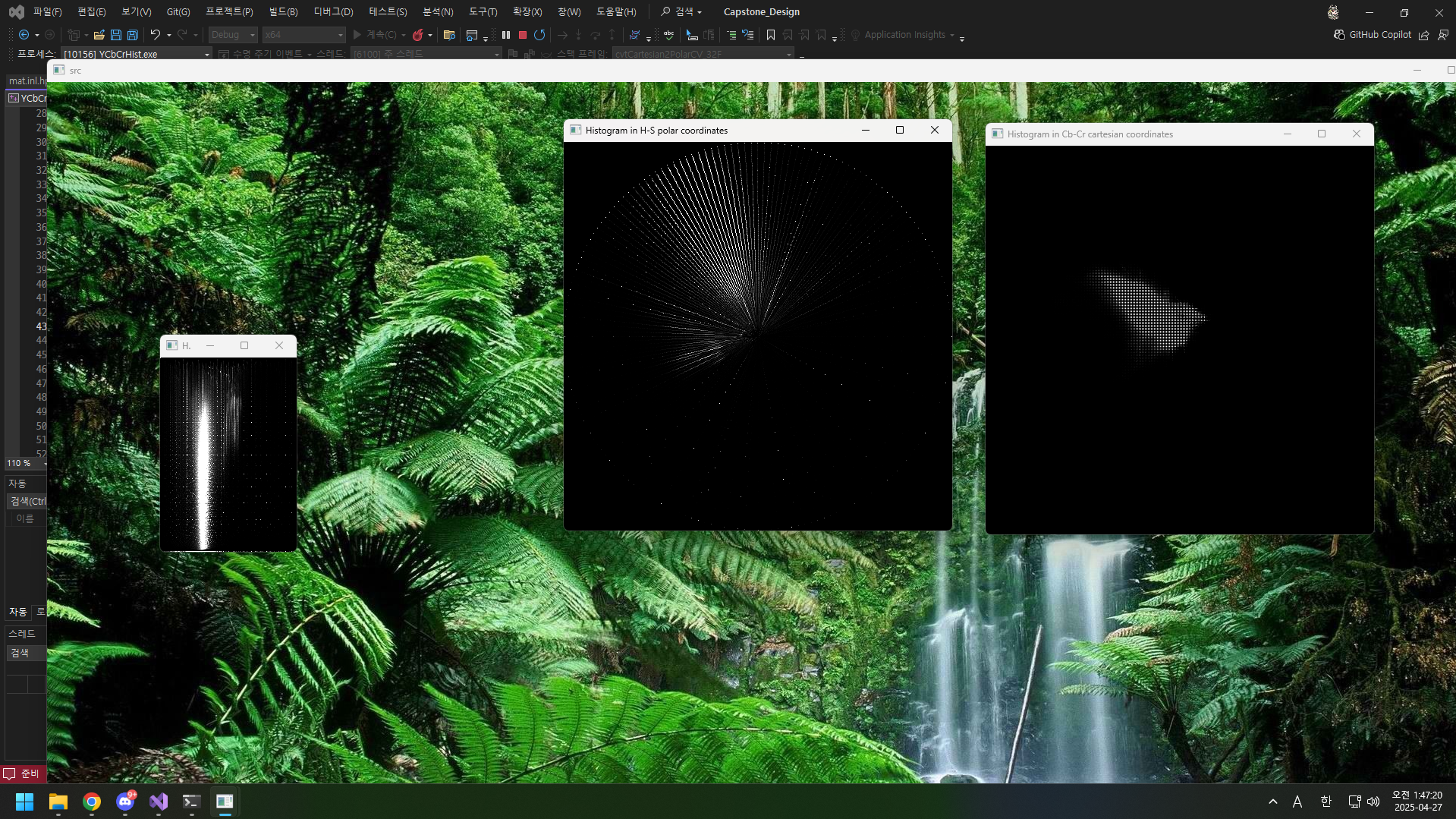1456x819 pixels.
Task: Click the Save file icon
Action: [x=116, y=35]
